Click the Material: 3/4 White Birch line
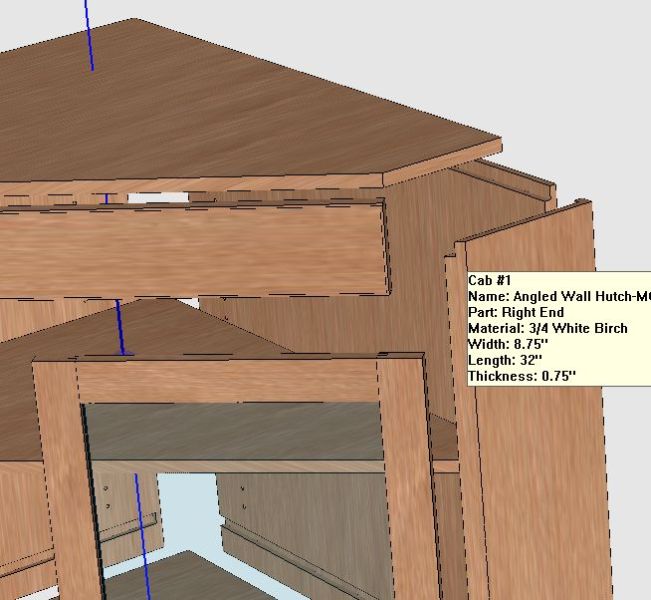Image resolution: width=651 pixels, height=600 pixels. 547,328
